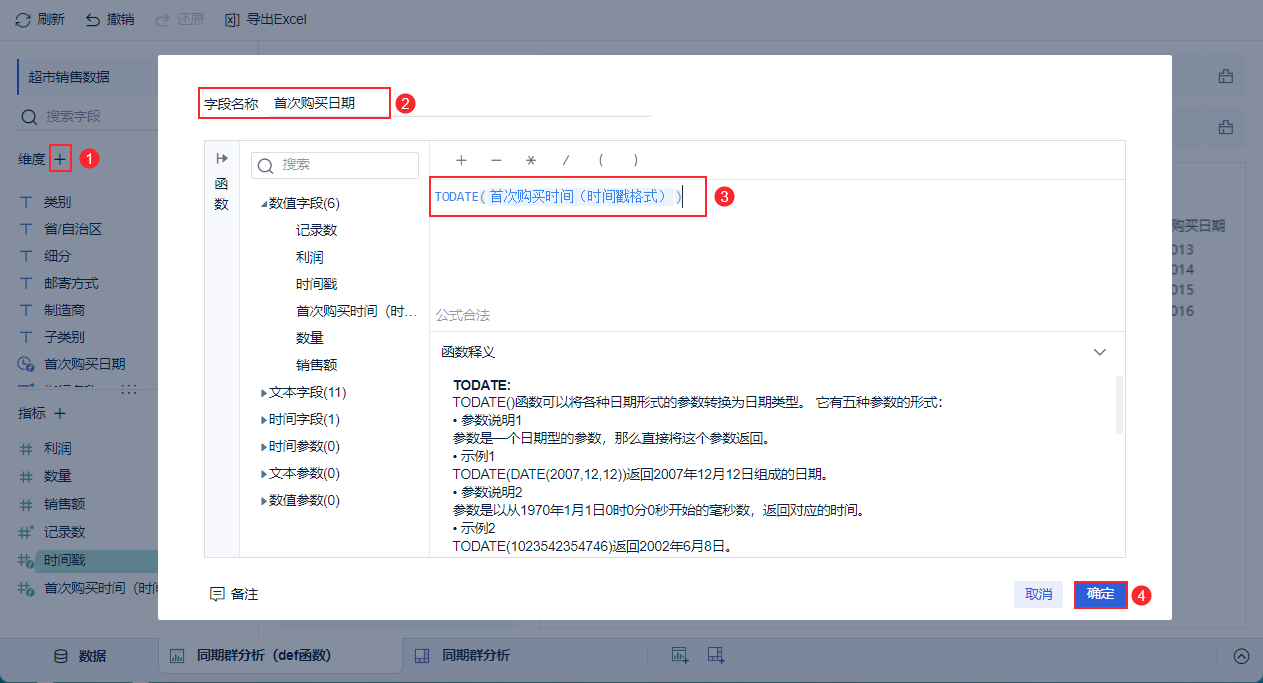Select the 数量 indicator in sidebar
Image resolution: width=1263 pixels, height=683 pixels.
[57, 476]
